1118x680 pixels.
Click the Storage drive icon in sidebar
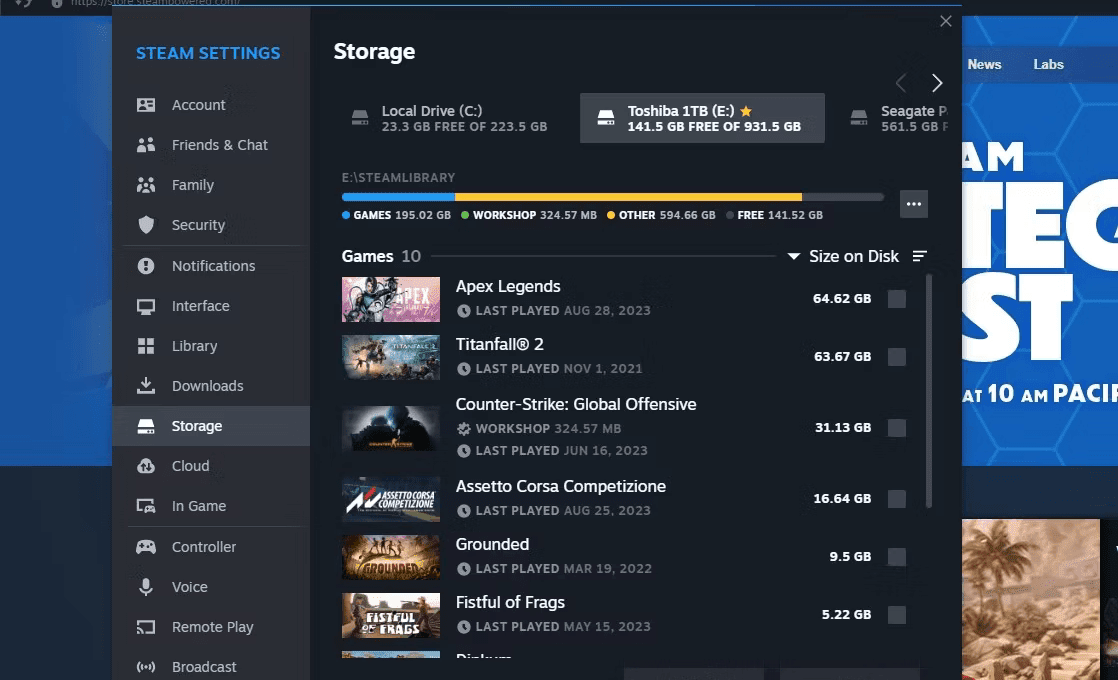click(145, 426)
